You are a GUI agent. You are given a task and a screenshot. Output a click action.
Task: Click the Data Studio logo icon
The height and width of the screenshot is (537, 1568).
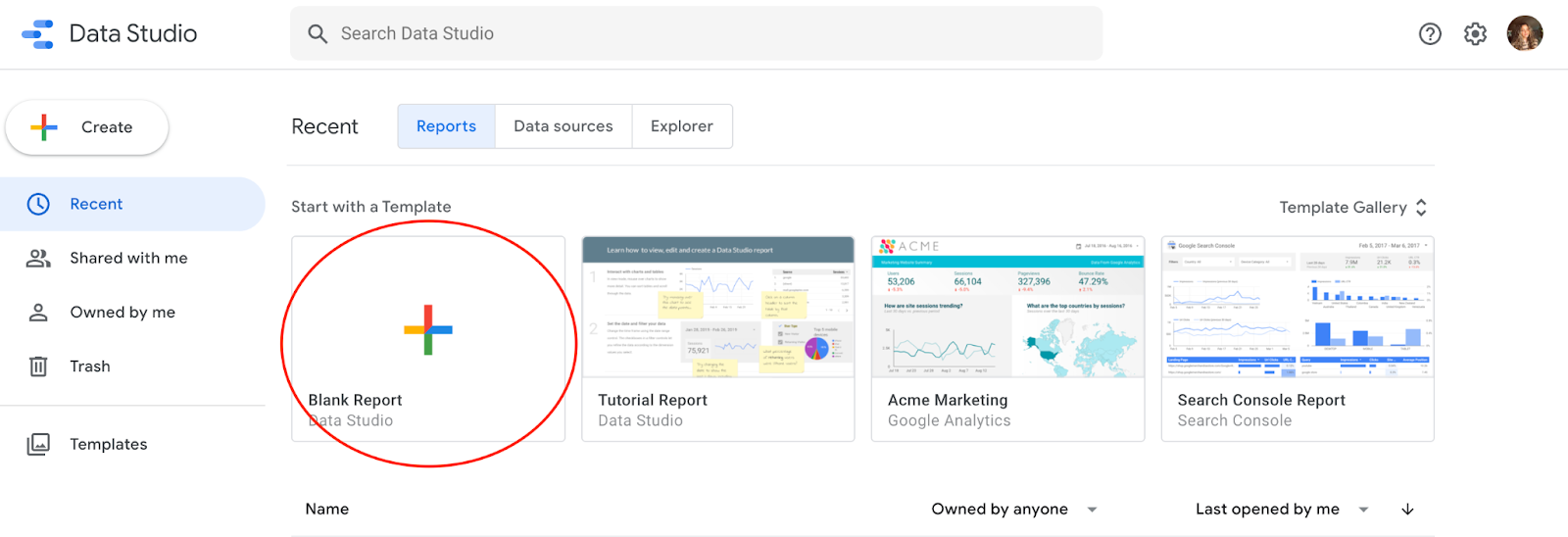pyautogui.click(x=38, y=33)
